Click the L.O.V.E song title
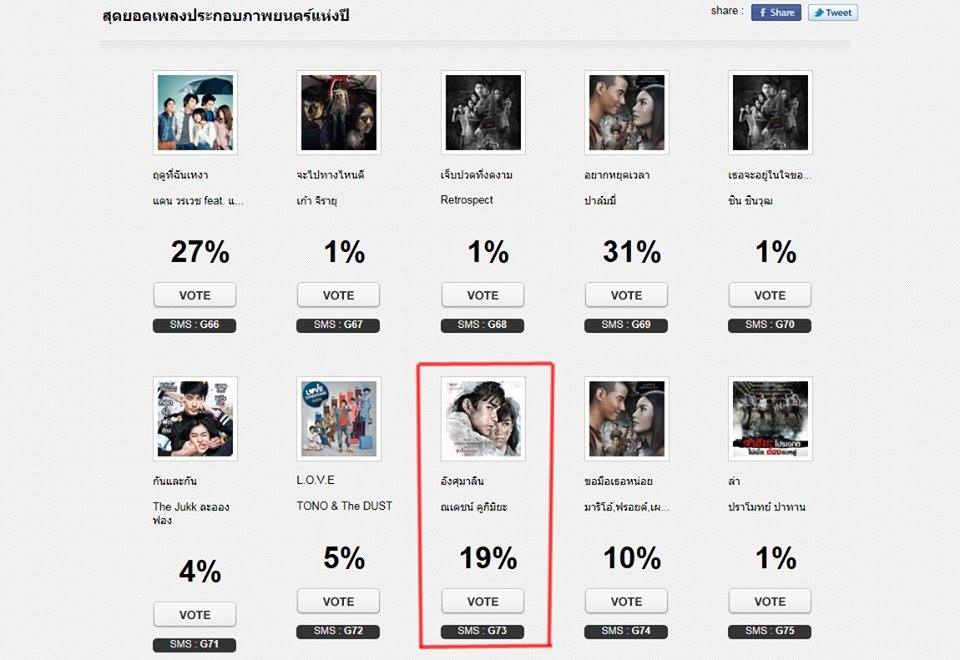Viewport: 960px width, 660px height. pyautogui.click(x=315, y=480)
